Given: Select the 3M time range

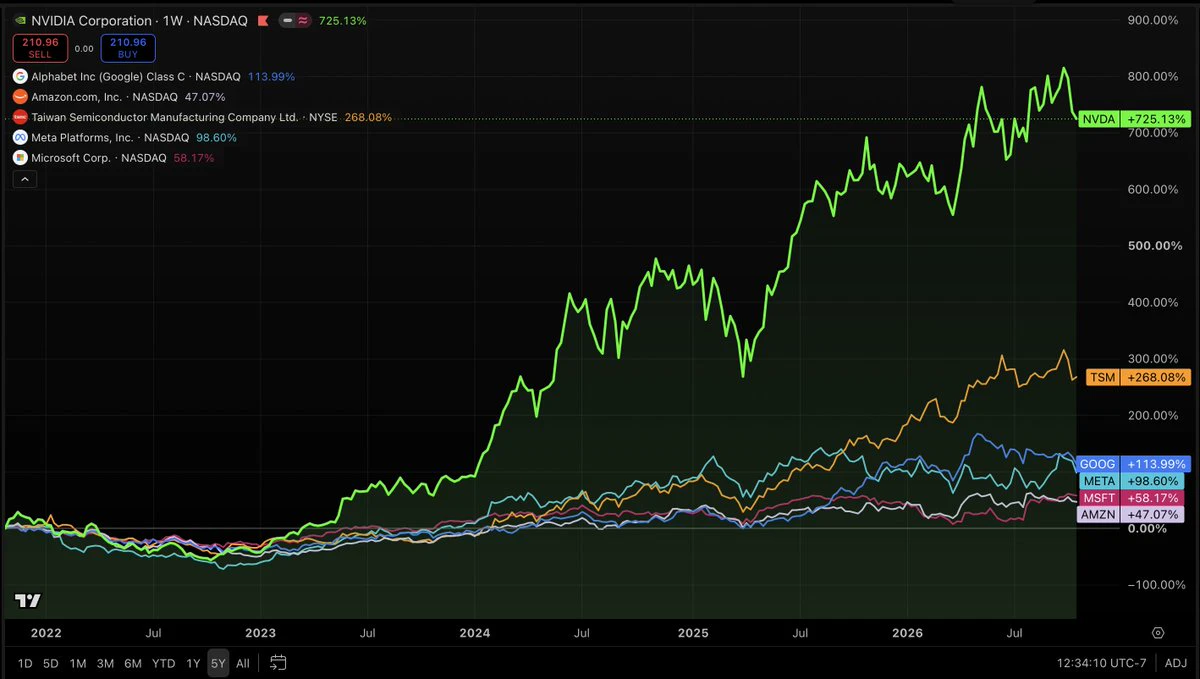Looking at the screenshot, I should click(105, 663).
